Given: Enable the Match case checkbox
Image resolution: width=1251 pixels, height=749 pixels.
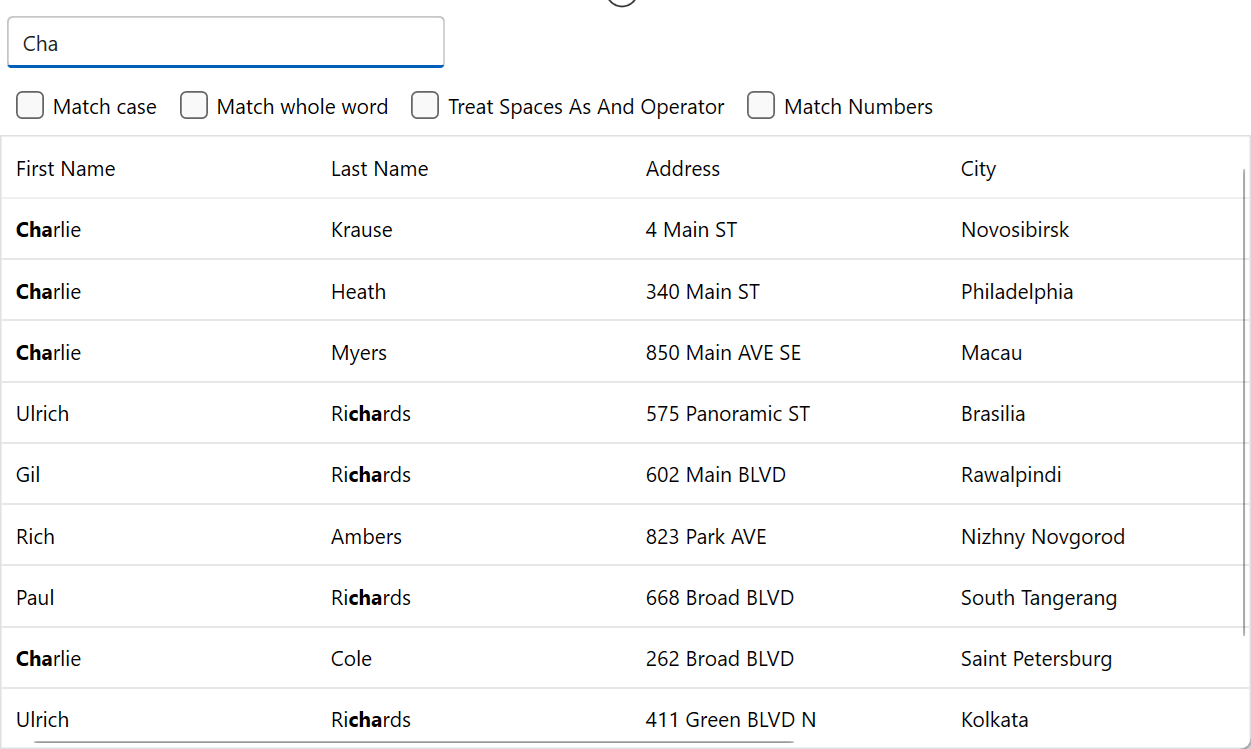Looking at the screenshot, I should point(29,105).
